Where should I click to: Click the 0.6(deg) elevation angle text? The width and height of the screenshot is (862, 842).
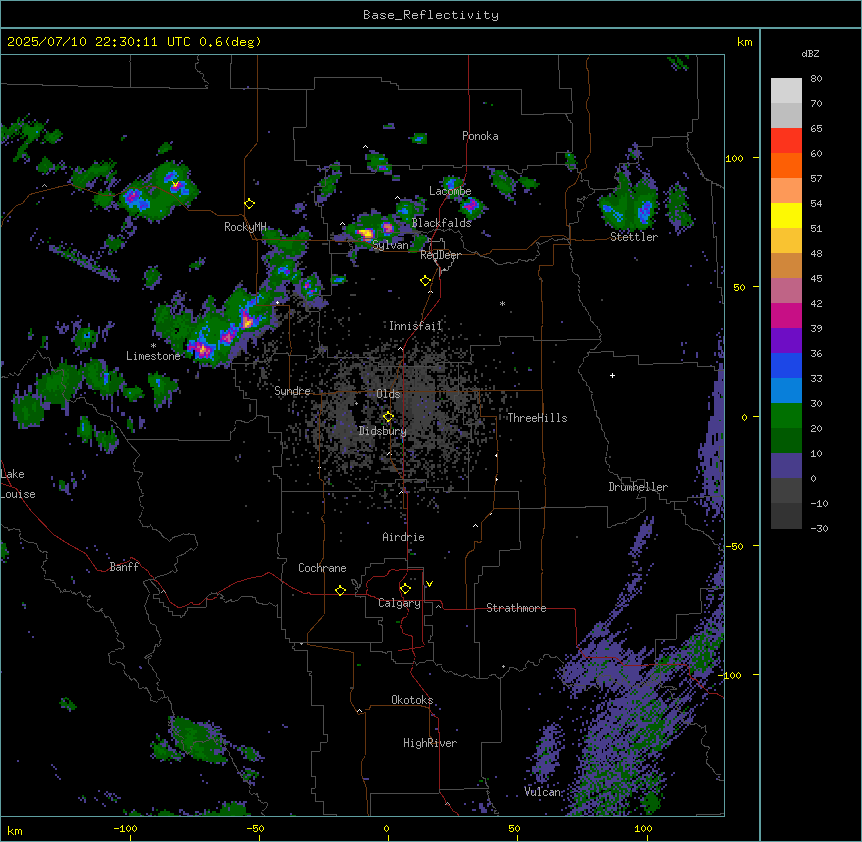[230, 42]
